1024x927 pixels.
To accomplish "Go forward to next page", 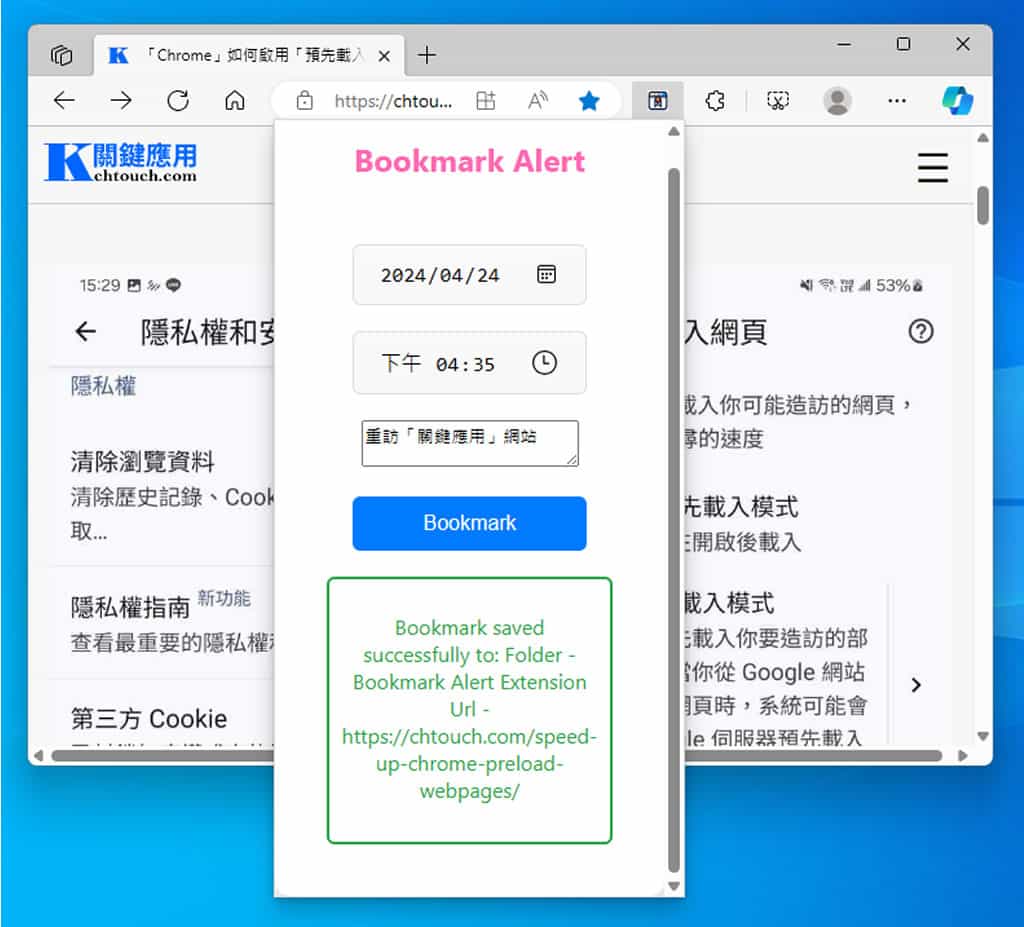I will (x=121, y=101).
